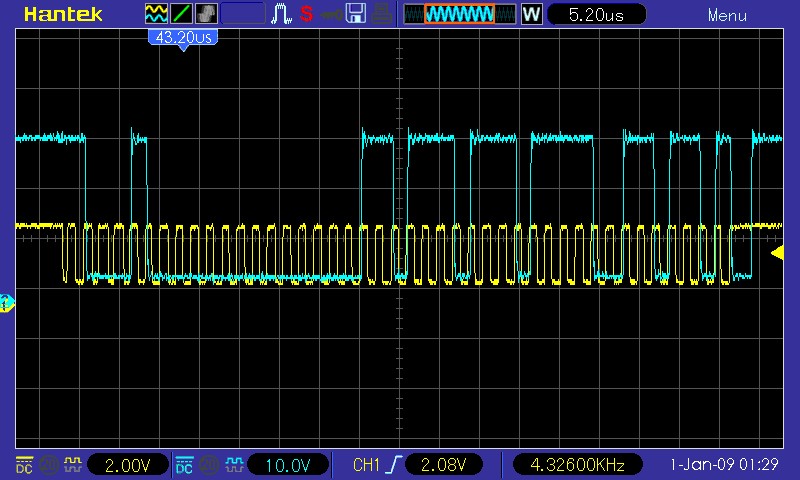
Task: Toggle CH1 yellow DC coupling indicator
Action: point(24,465)
